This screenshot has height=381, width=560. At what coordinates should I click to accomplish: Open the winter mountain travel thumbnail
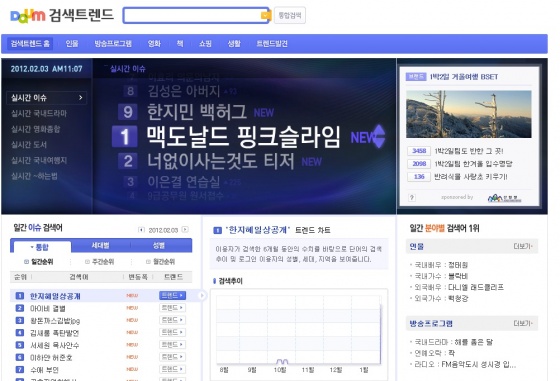point(469,114)
